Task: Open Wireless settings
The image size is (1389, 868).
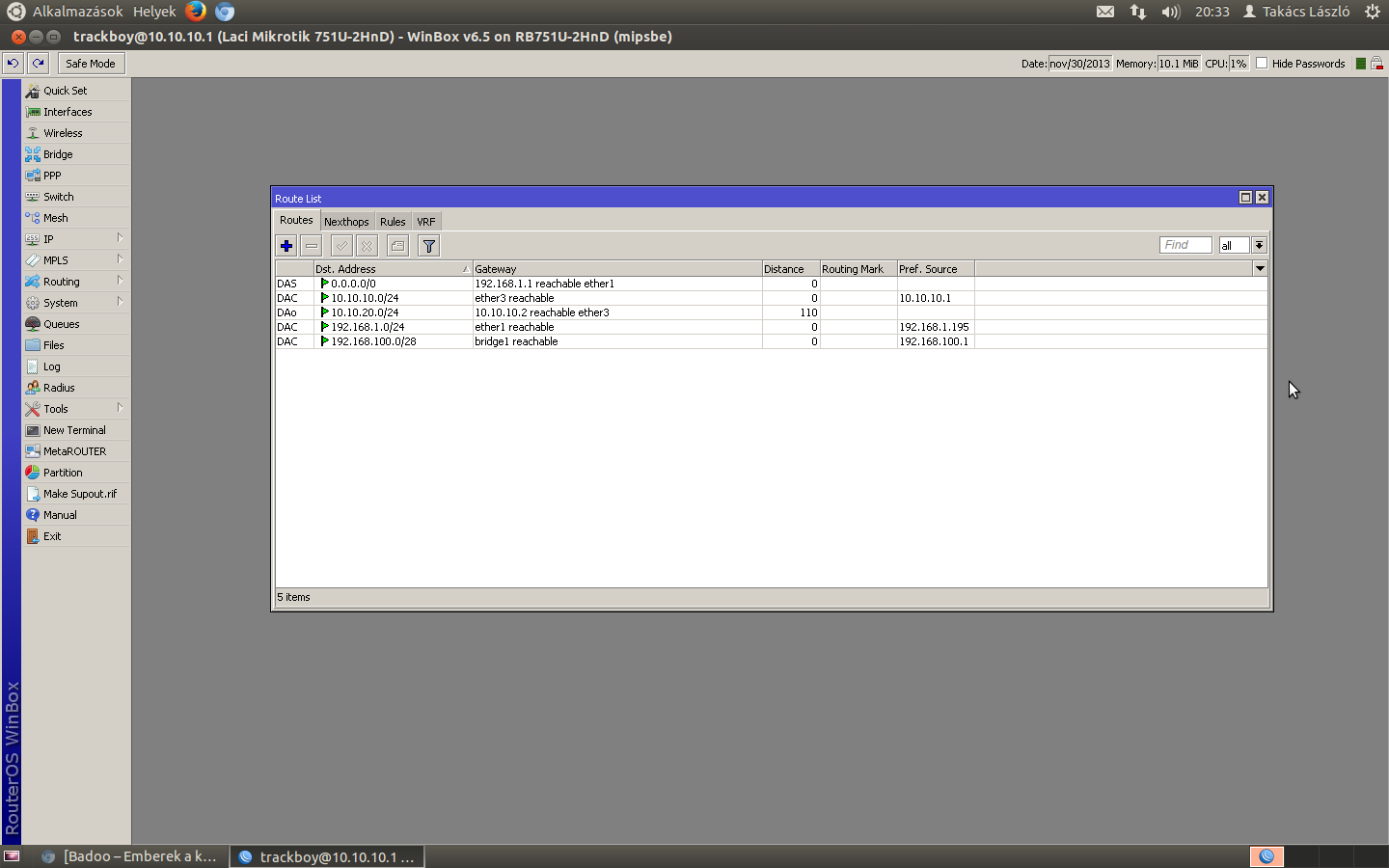Action: (x=76, y=133)
